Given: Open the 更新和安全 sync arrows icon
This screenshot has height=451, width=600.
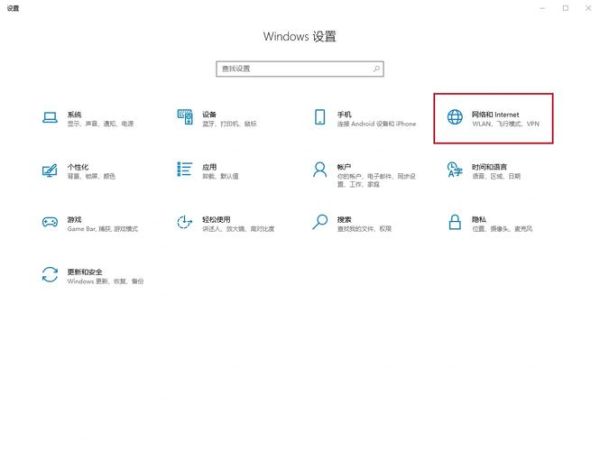Looking at the screenshot, I should click(x=50, y=275).
